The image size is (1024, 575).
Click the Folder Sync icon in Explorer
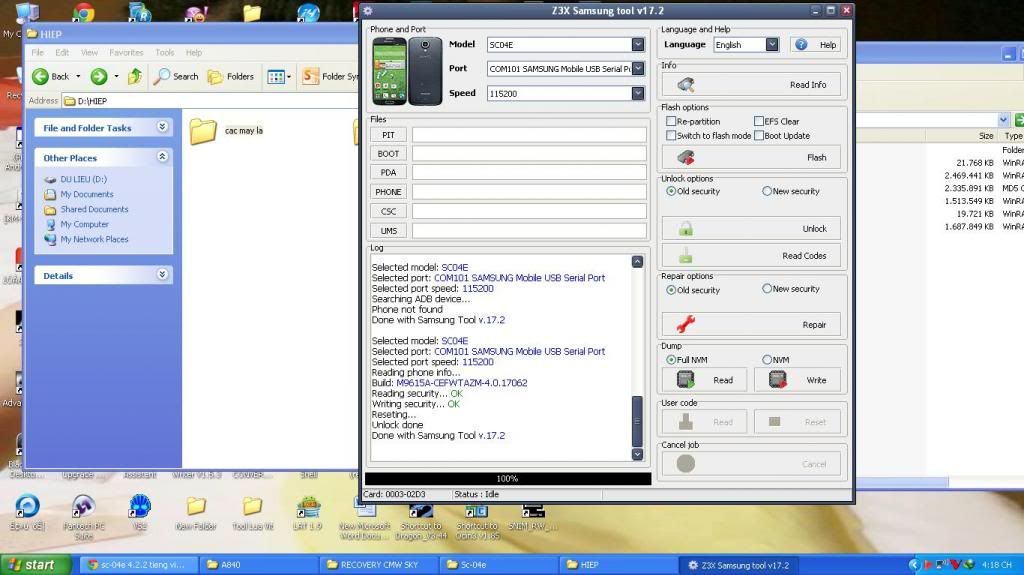click(311, 76)
